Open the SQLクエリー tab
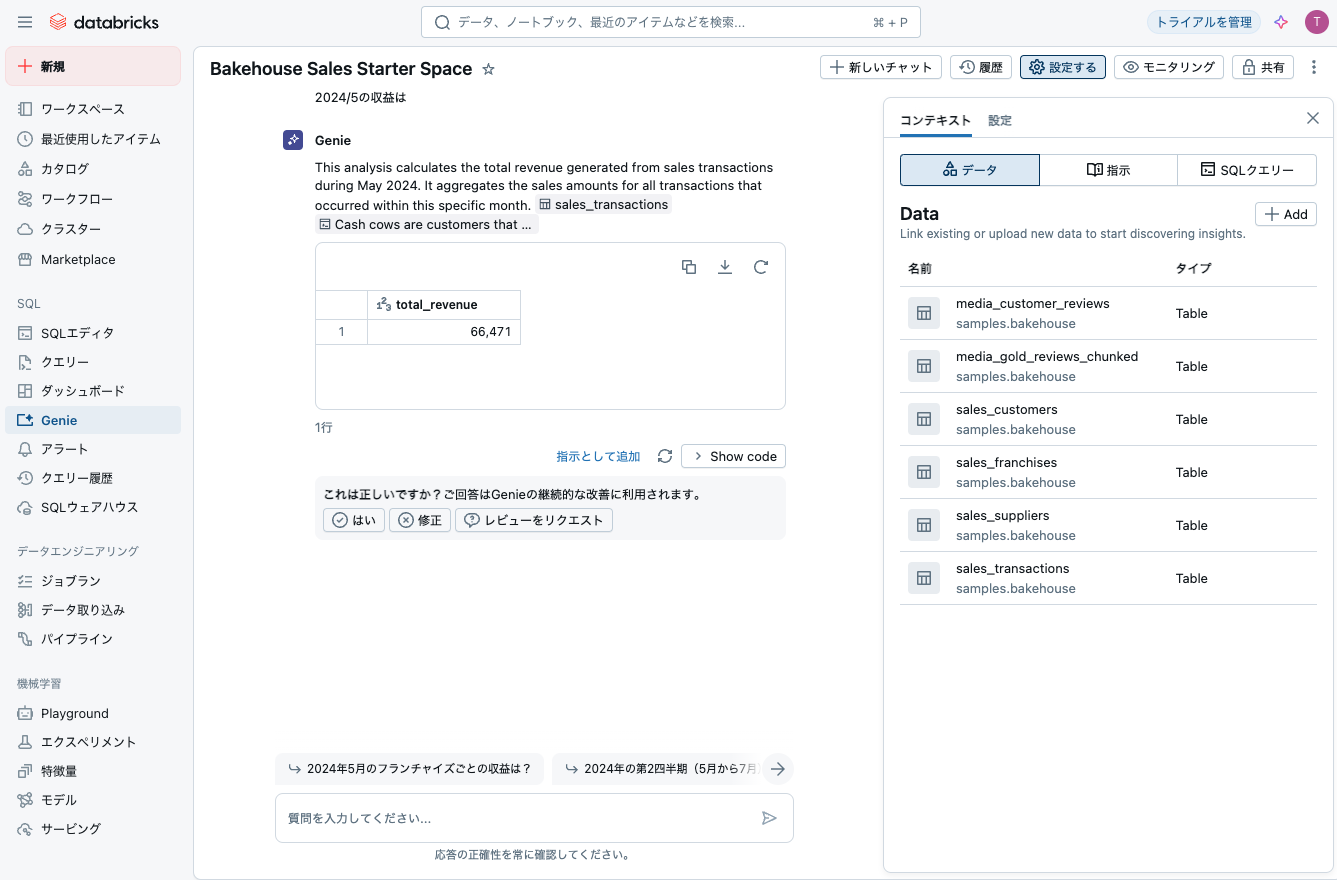This screenshot has height=880, width=1337. pyautogui.click(x=1247, y=170)
